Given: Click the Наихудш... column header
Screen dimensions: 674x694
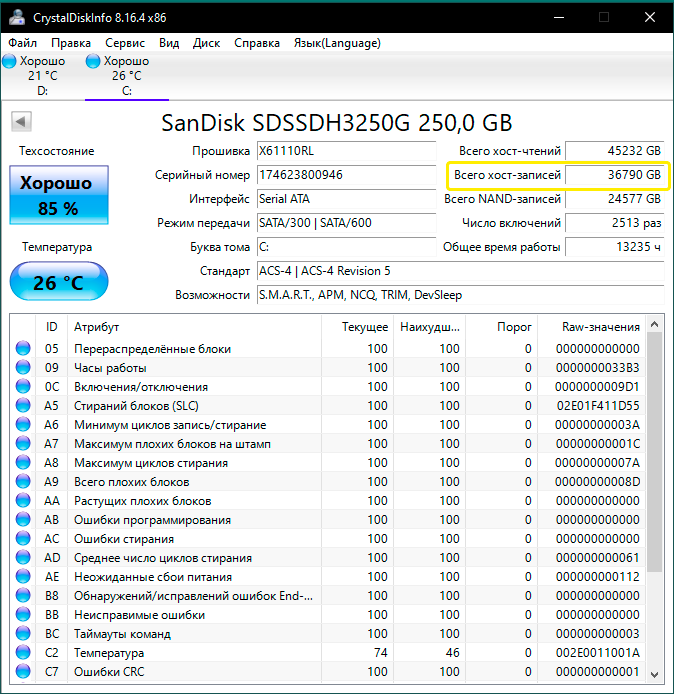Looking at the screenshot, I should click(430, 327).
